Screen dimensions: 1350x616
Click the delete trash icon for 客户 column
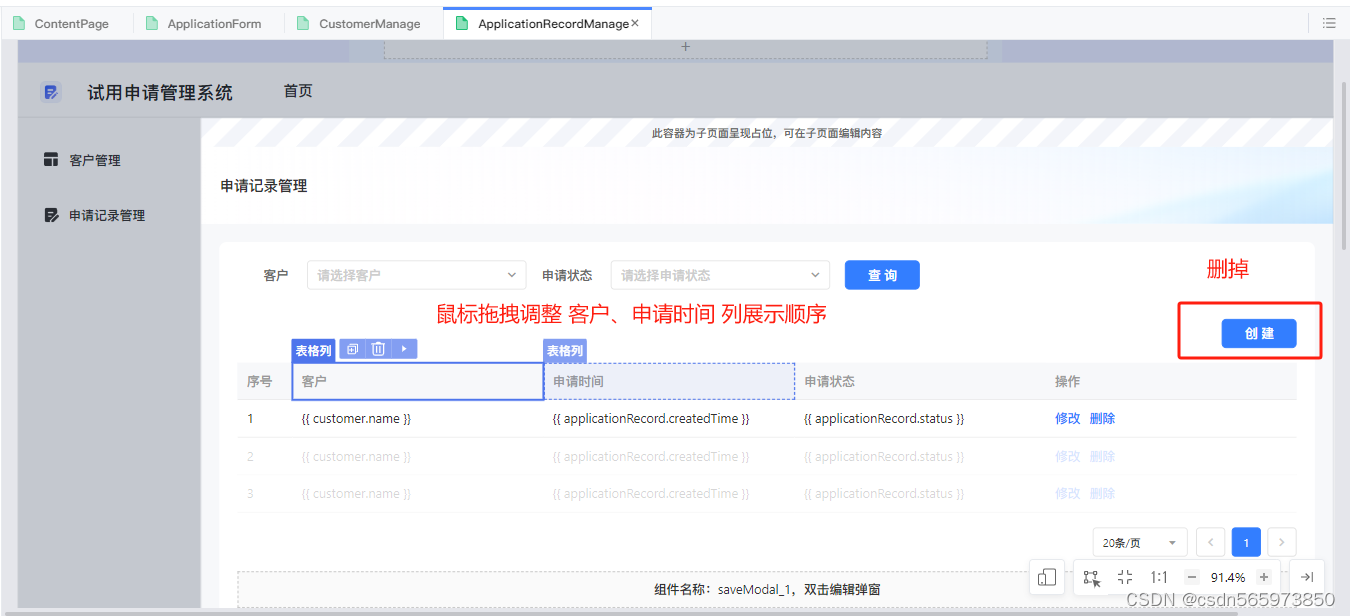(x=377, y=348)
